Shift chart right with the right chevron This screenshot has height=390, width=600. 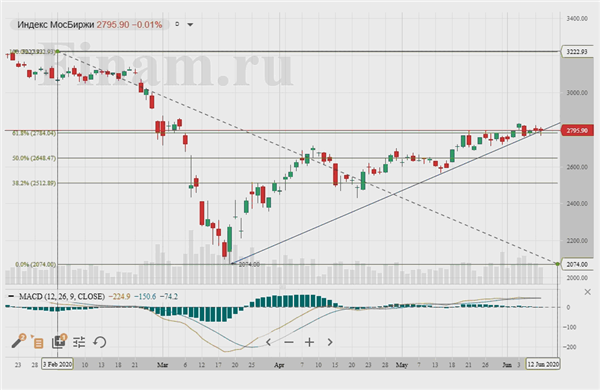(x=330, y=342)
